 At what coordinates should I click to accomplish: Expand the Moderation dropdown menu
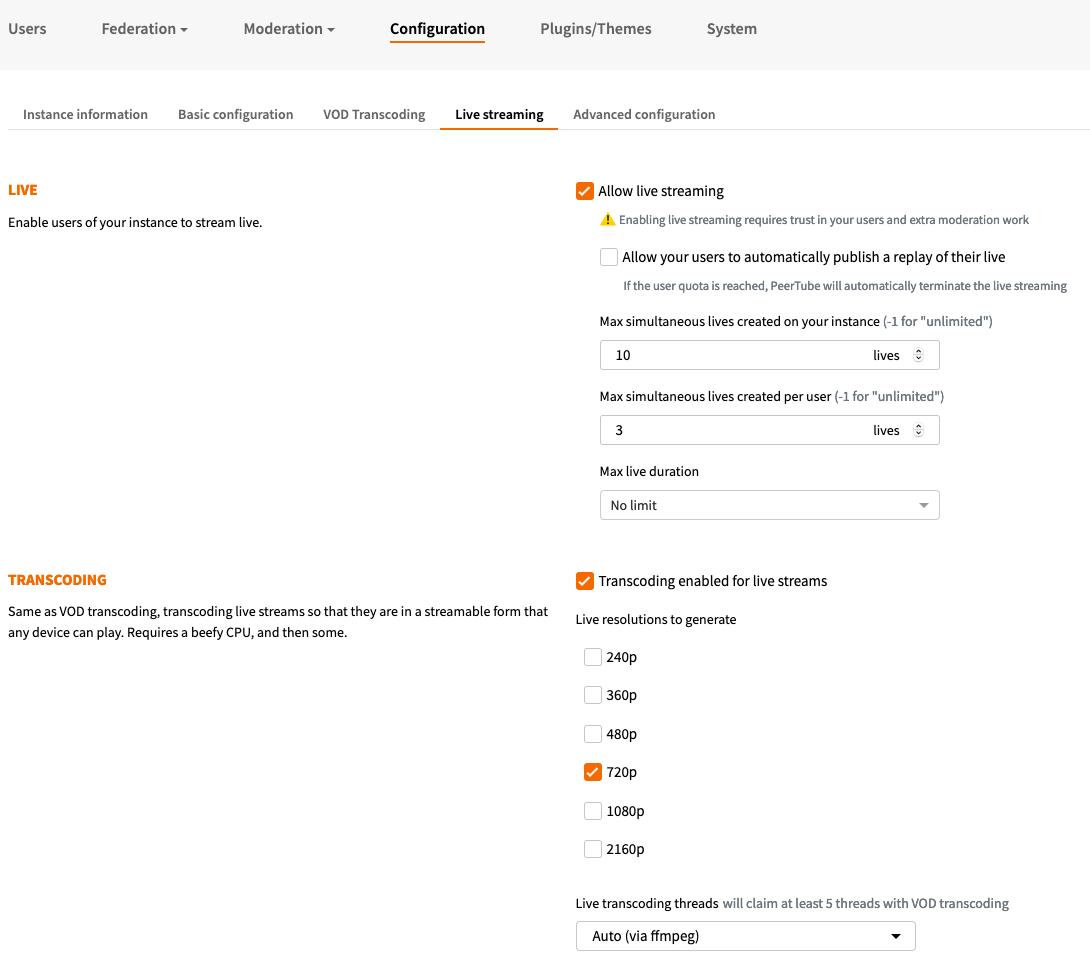[x=289, y=29]
